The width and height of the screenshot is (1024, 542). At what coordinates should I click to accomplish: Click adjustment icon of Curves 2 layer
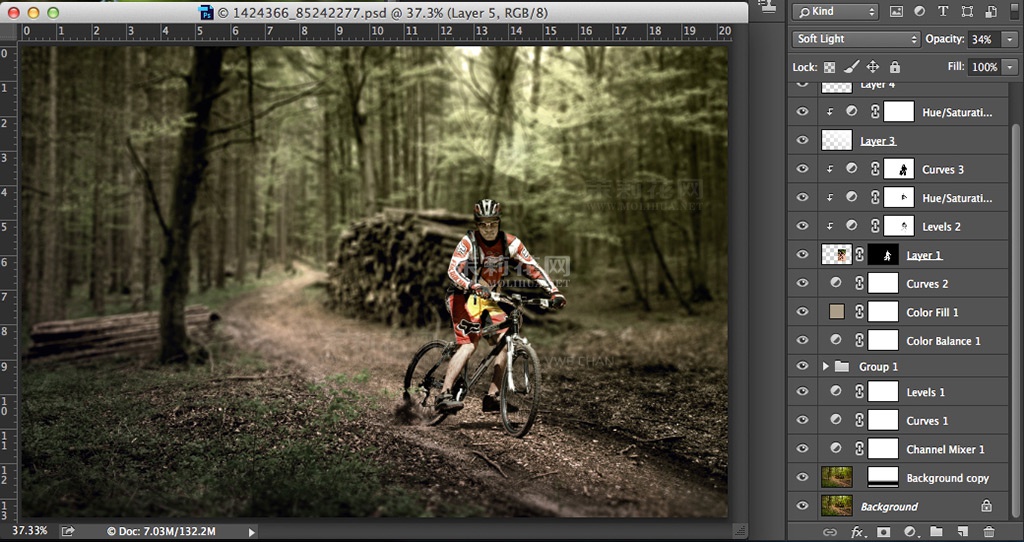coord(836,283)
